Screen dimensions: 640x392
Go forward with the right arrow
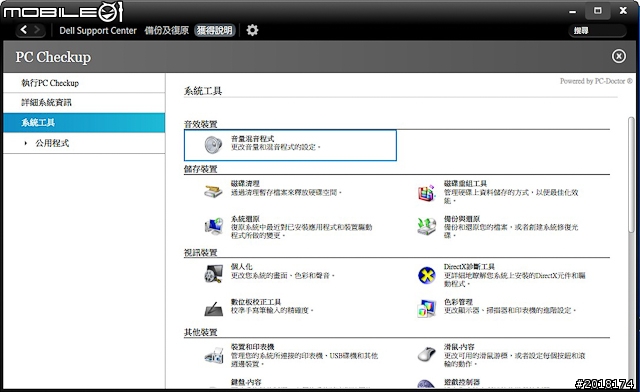[37, 30]
